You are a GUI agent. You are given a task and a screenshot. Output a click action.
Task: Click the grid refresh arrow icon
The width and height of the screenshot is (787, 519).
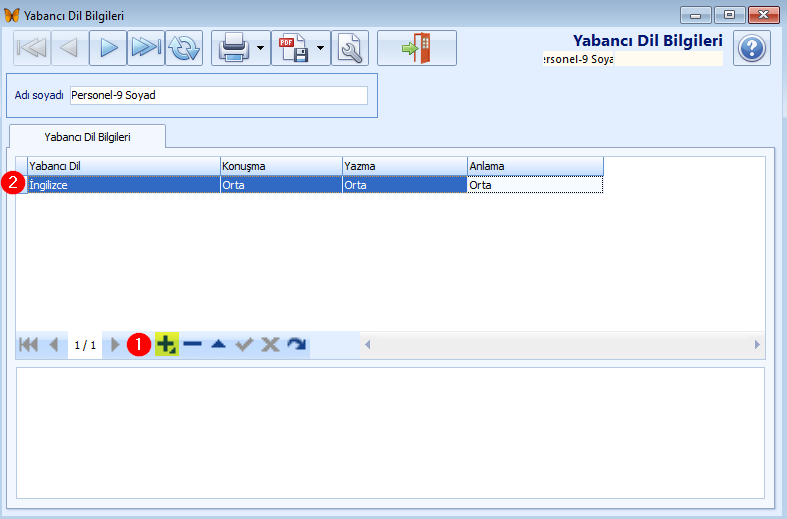point(296,344)
